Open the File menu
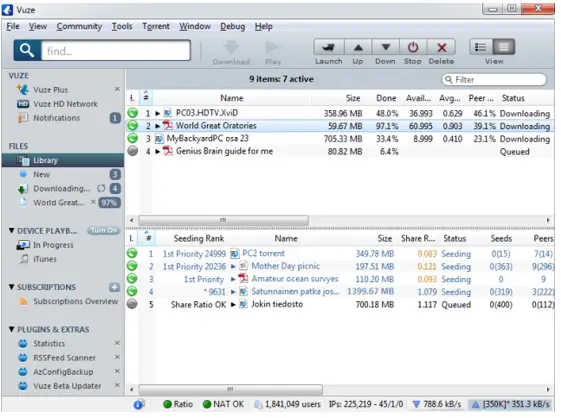The image size is (561, 418). pos(13,26)
